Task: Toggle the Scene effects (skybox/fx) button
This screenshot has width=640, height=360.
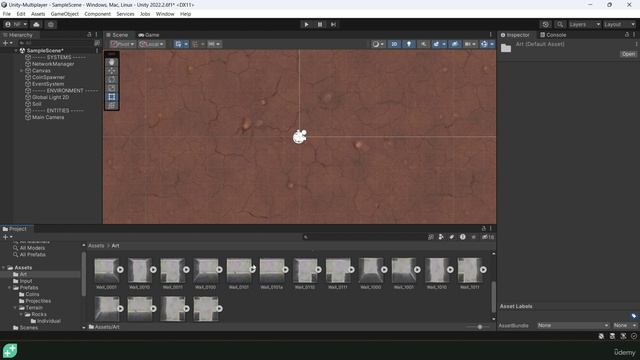Action: click(x=436, y=44)
